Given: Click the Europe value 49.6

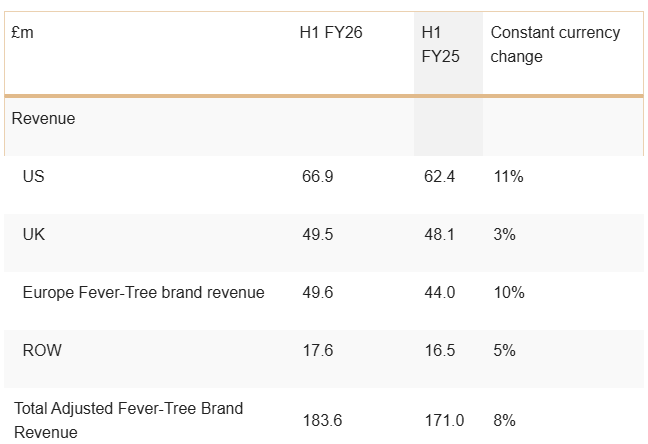Looking at the screenshot, I should click(317, 292).
